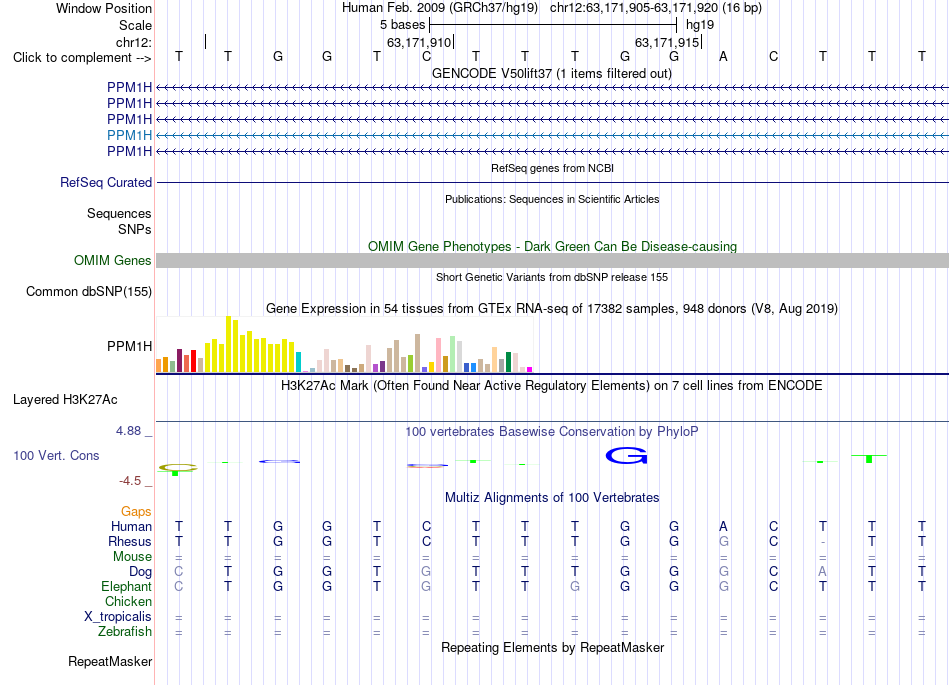Click the 'H3K27Ac Mark' ENCODE track title

point(552,386)
